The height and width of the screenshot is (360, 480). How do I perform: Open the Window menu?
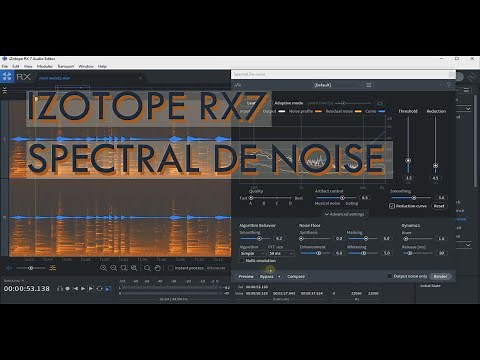(x=86, y=66)
